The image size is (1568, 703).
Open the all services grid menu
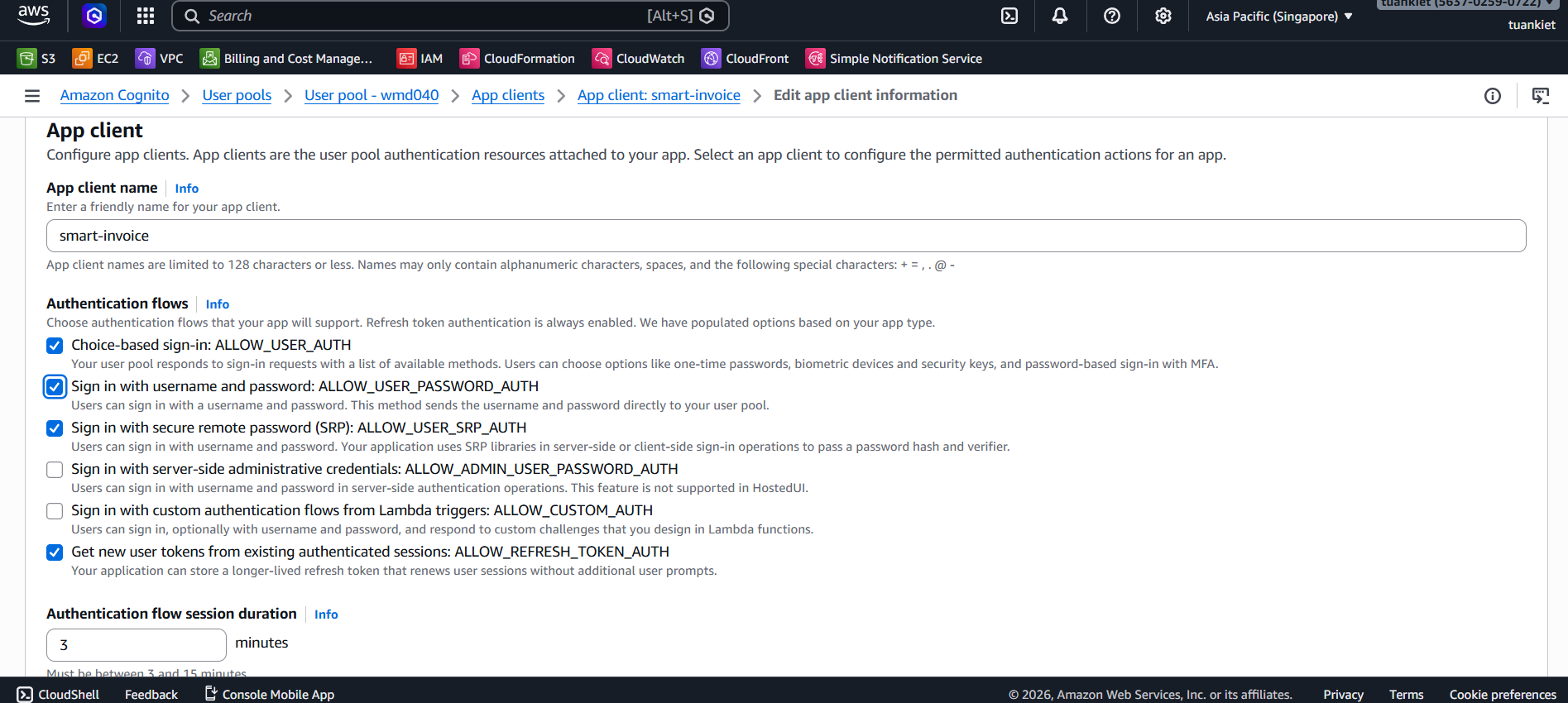(146, 16)
